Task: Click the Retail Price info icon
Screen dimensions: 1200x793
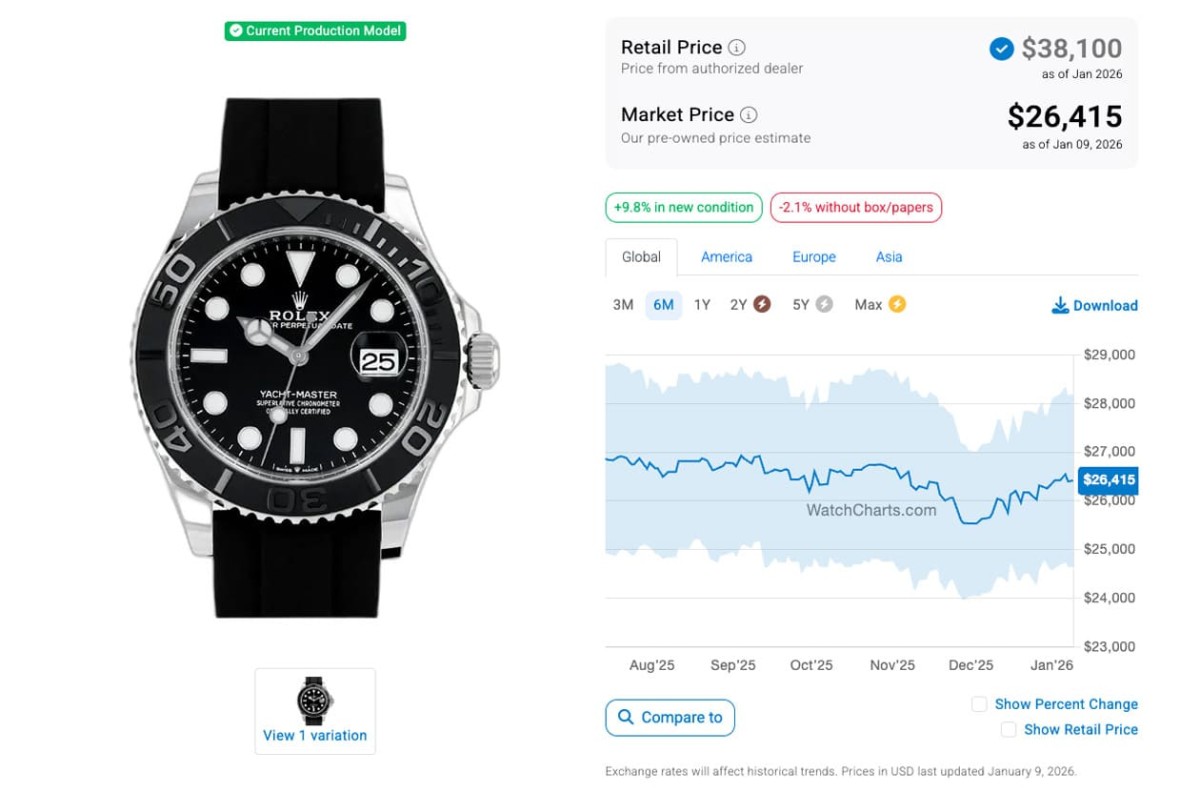Action: [x=737, y=47]
